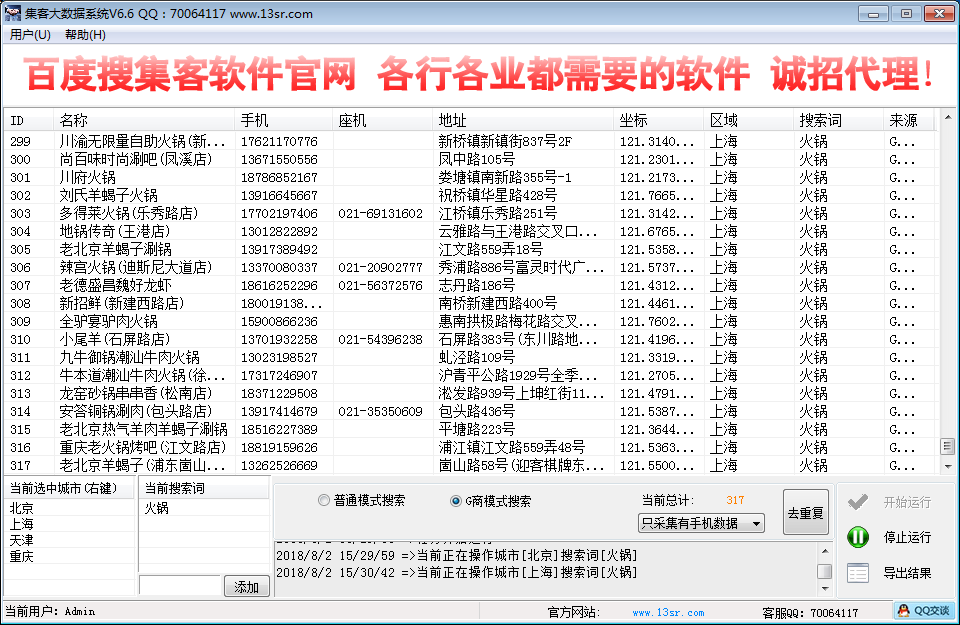The image size is (960, 625).
Task: Select row 地锅传奇(王港店)
Action: pyautogui.click(x=470, y=231)
